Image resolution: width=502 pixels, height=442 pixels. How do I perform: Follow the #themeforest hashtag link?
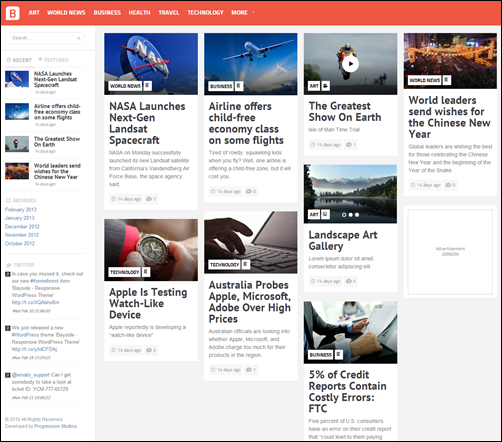pos(44,281)
